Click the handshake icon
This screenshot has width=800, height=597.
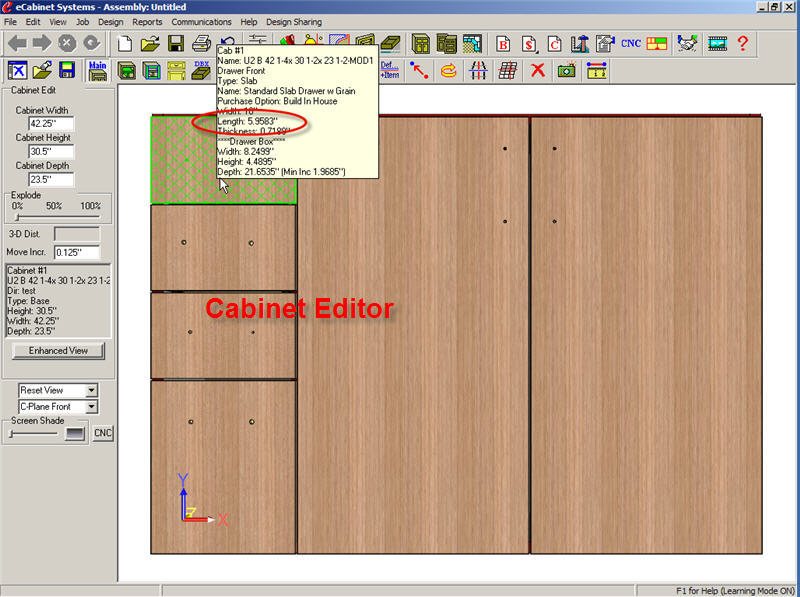pos(688,43)
